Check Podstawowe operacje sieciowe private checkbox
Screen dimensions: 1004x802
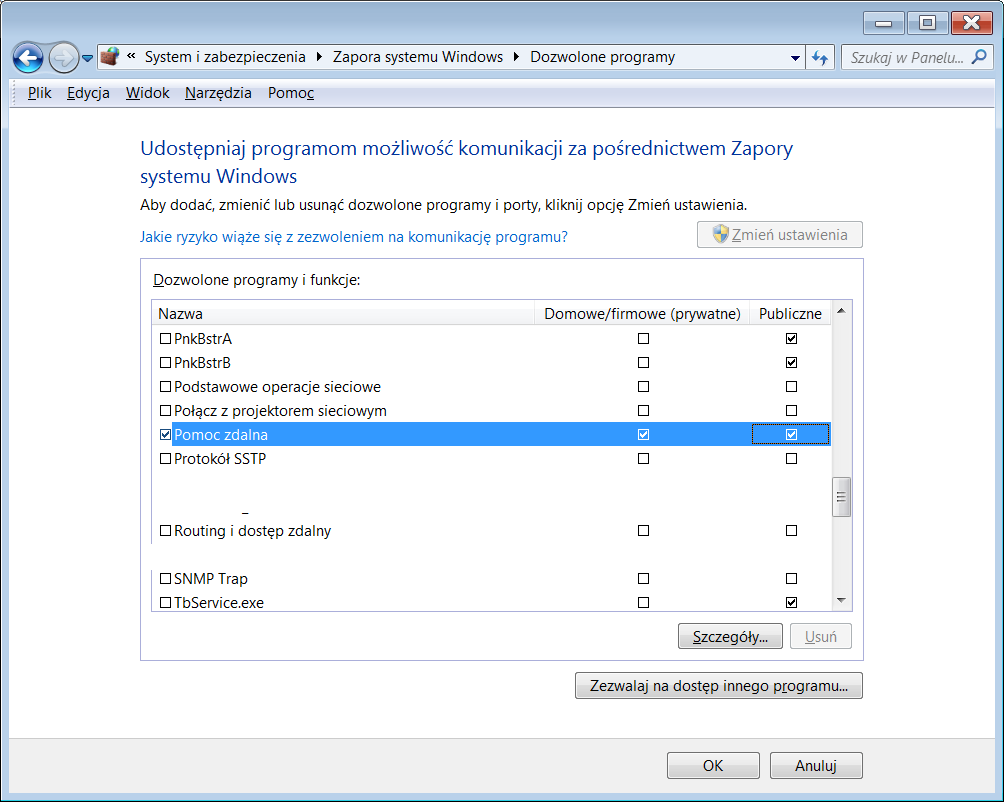click(644, 387)
